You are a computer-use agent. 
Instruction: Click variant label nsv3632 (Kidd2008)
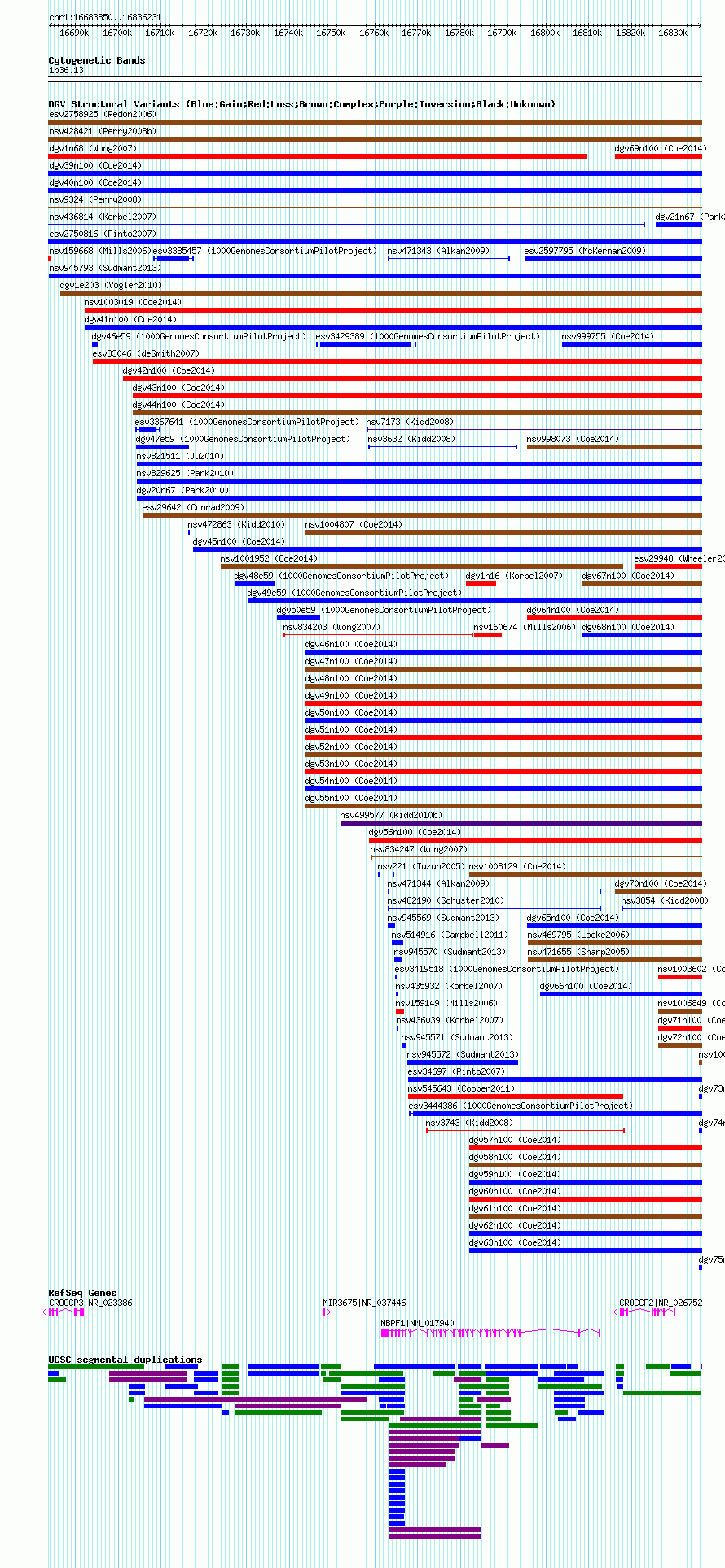coord(411,439)
